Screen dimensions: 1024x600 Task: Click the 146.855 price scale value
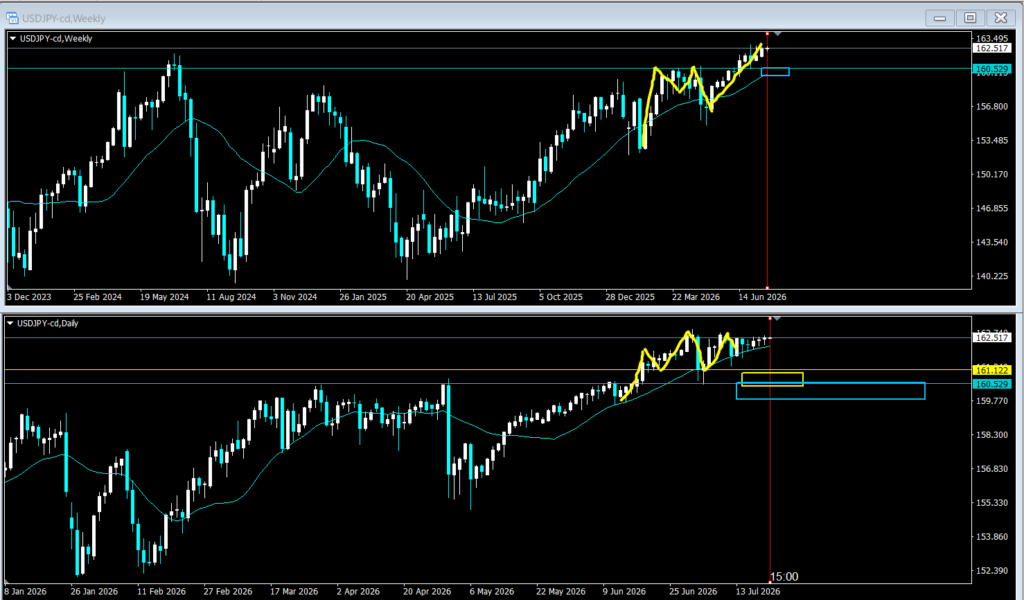click(x=991, y=208)
